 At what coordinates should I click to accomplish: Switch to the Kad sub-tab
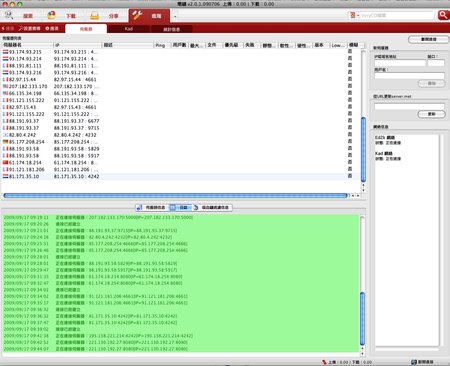point(129,29)
